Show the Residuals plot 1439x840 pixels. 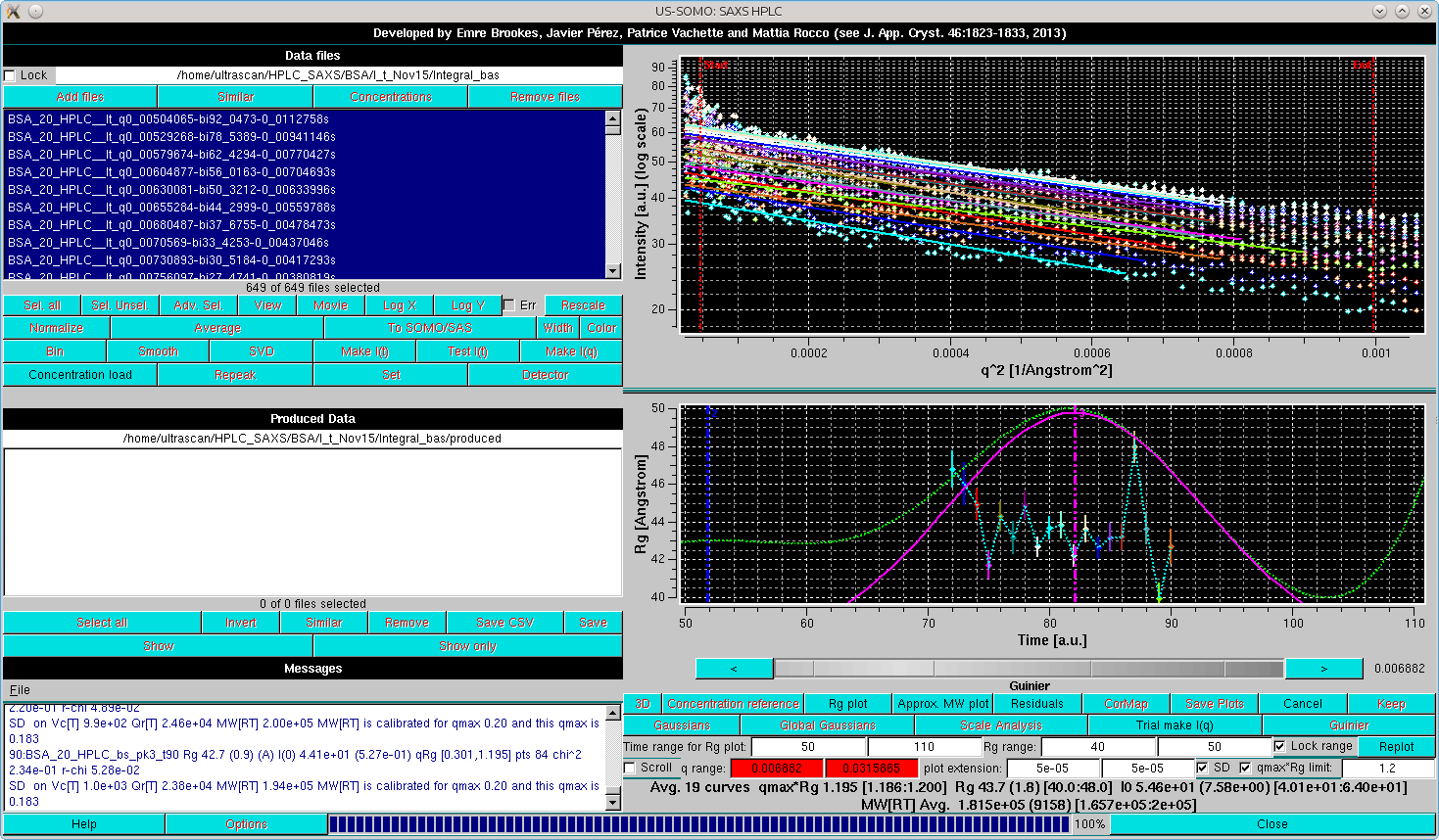[x=1037, y=704]
